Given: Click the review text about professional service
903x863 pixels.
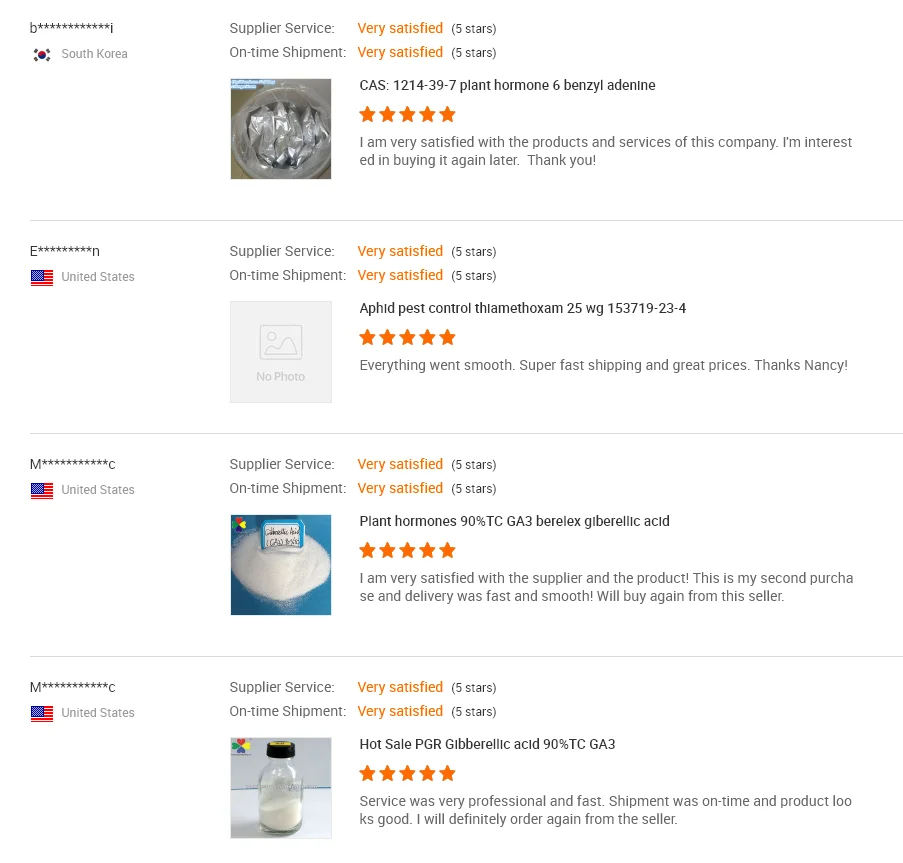Looking at the screenshot, I should coord(606,811).
